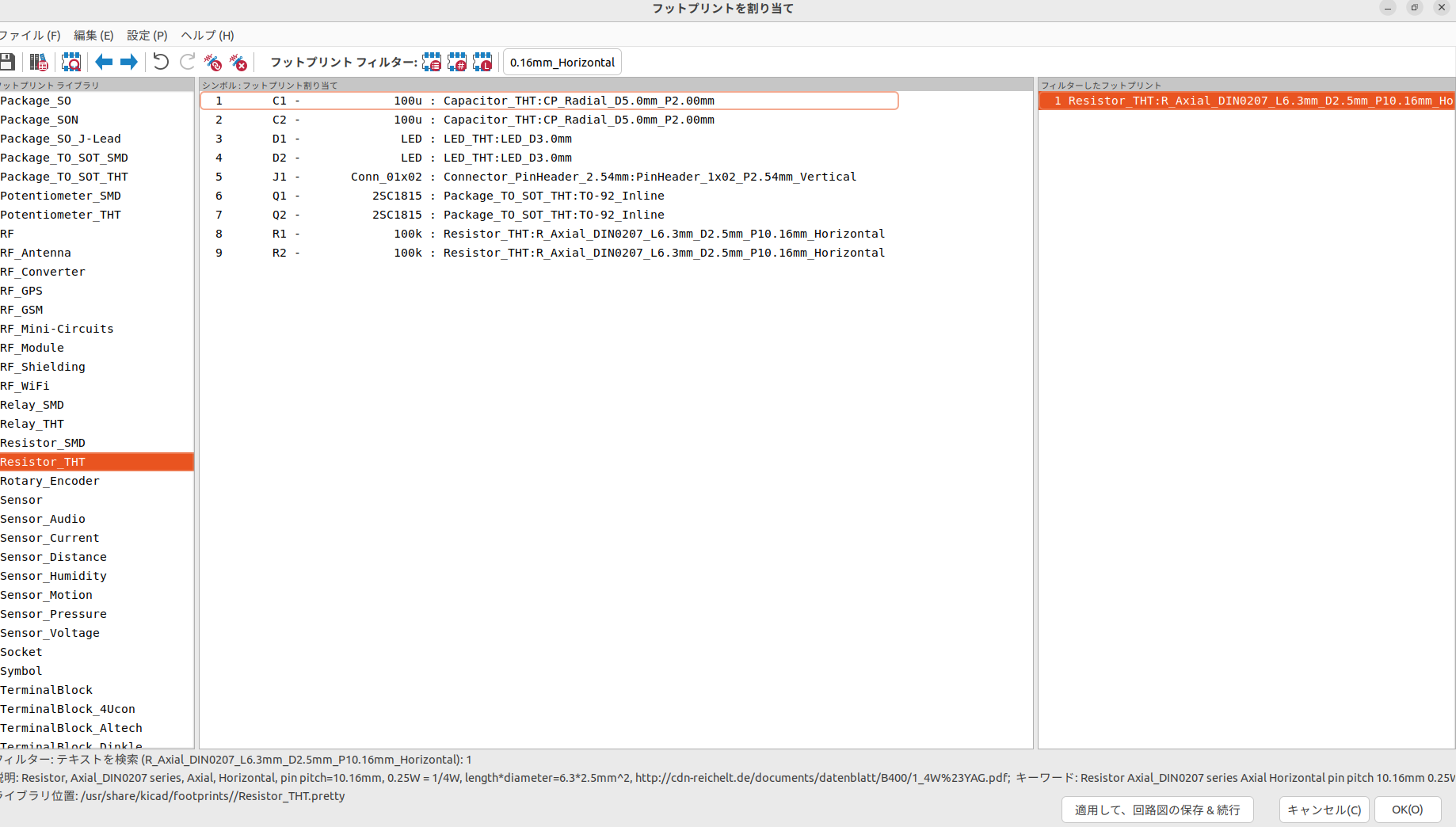Viewport: 1456px width, 827px height.
Task: Open the selected footprint viewer icon
Action: point(71,62)
